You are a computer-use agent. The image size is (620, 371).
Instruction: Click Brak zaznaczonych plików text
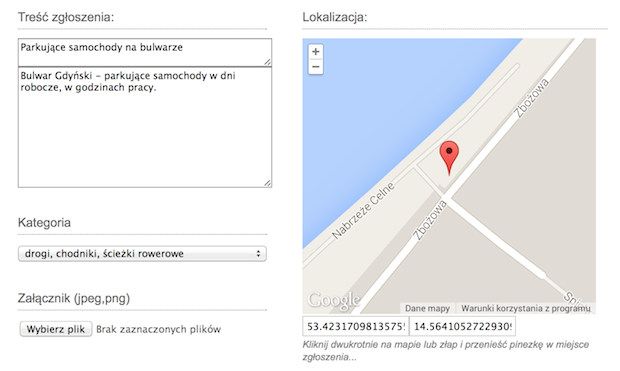tap(159, 329)
